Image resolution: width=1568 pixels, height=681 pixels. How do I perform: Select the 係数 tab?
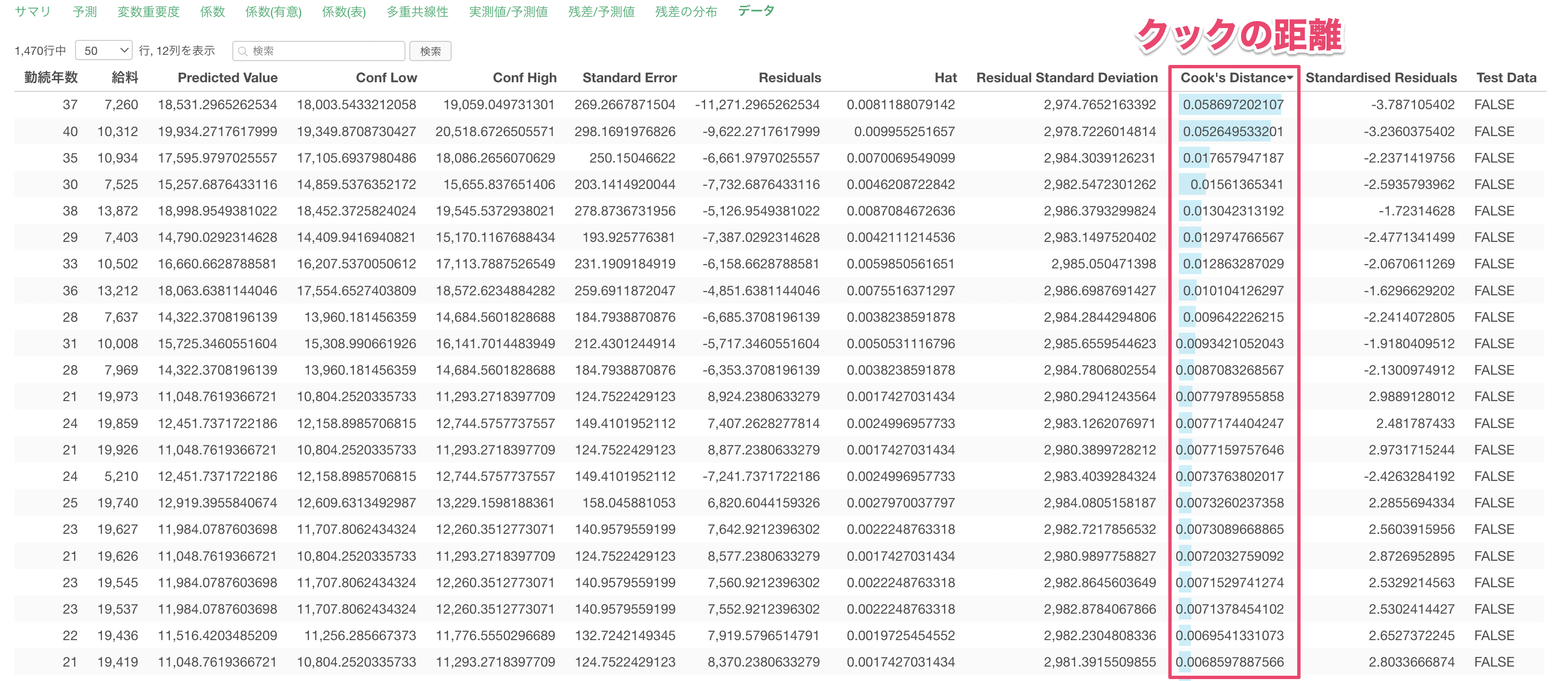213,12
